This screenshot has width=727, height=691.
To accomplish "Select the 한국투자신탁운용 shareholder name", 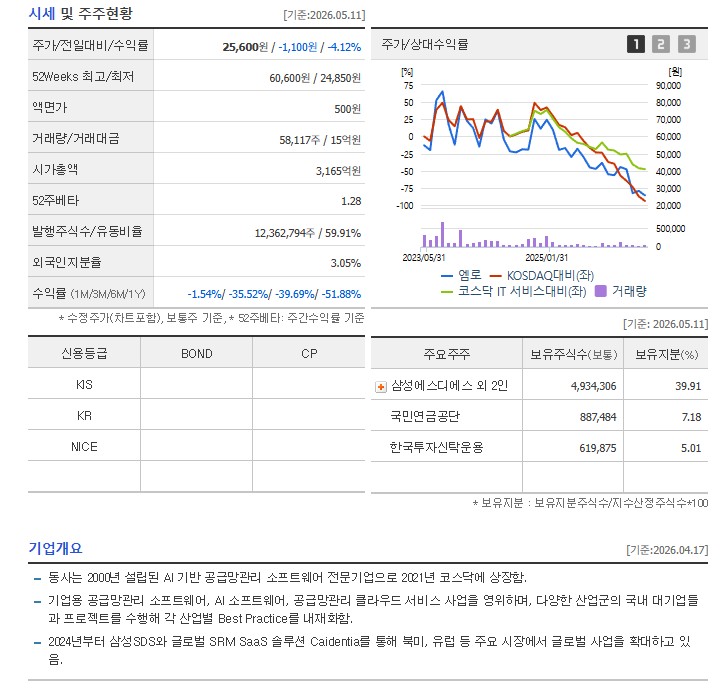I will coord(436,448).
